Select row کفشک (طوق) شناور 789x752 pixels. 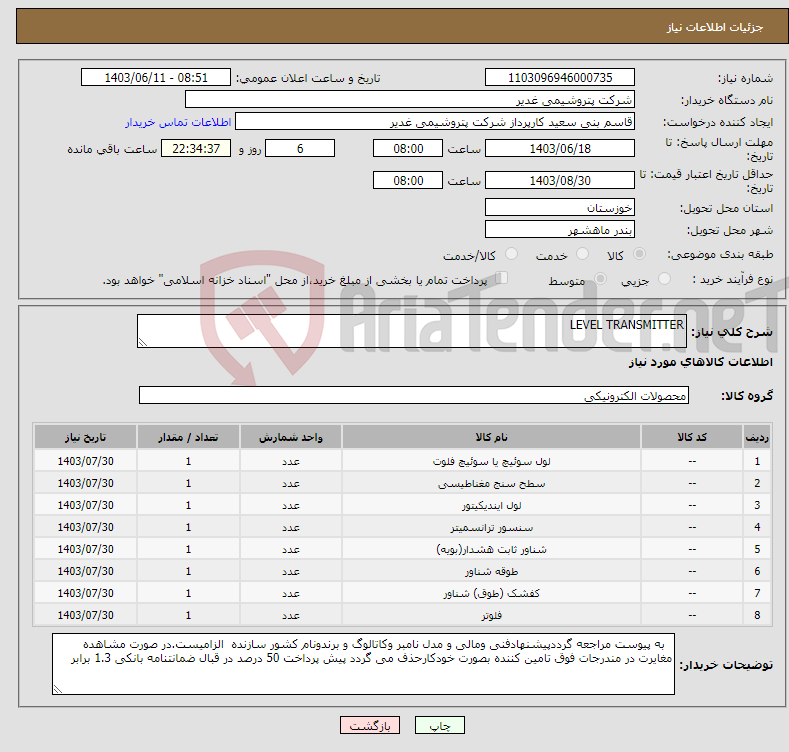(402, 593)
